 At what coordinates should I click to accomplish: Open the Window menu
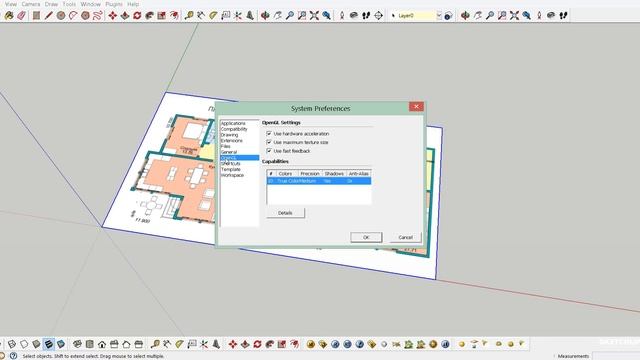(x=90, y=4)
